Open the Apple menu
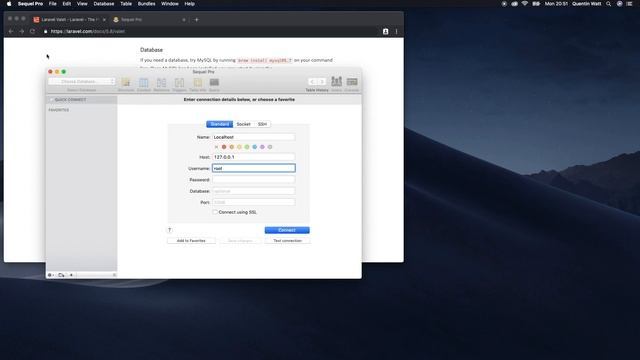 [9, 4]
